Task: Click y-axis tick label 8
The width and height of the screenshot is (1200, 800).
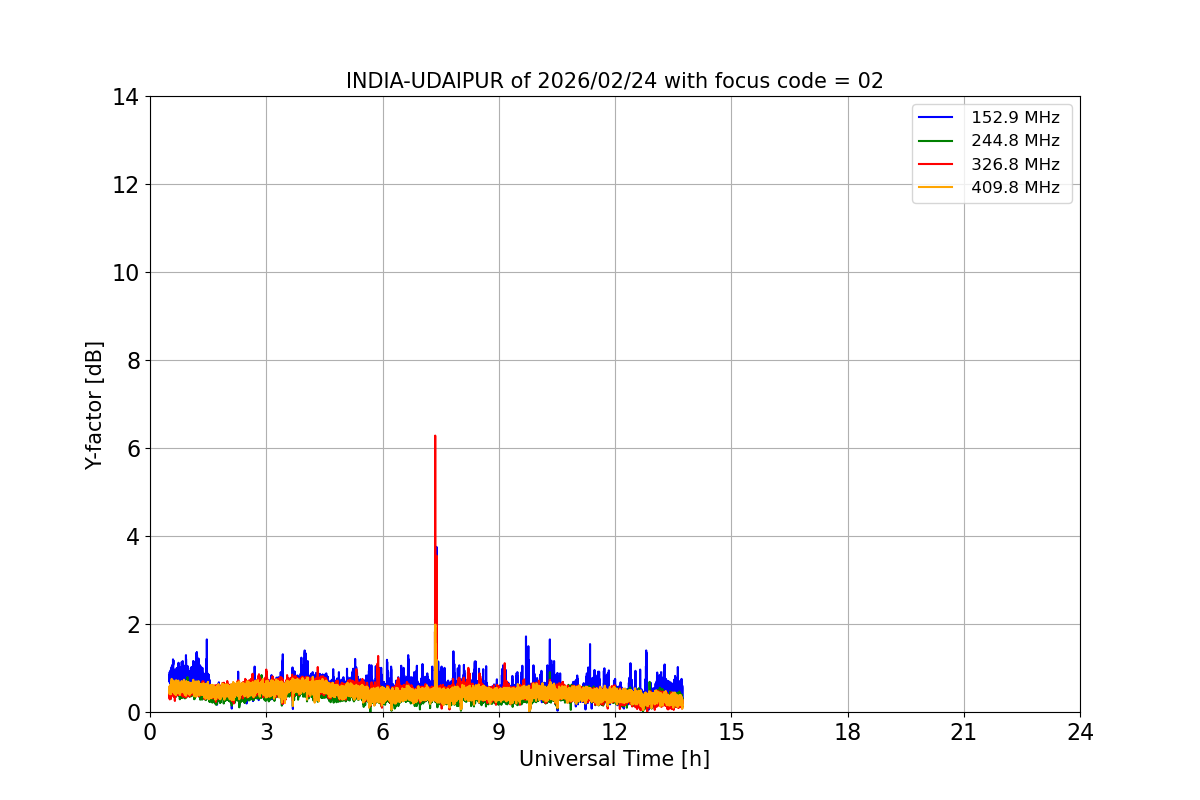Action: [x=133, y=361]
